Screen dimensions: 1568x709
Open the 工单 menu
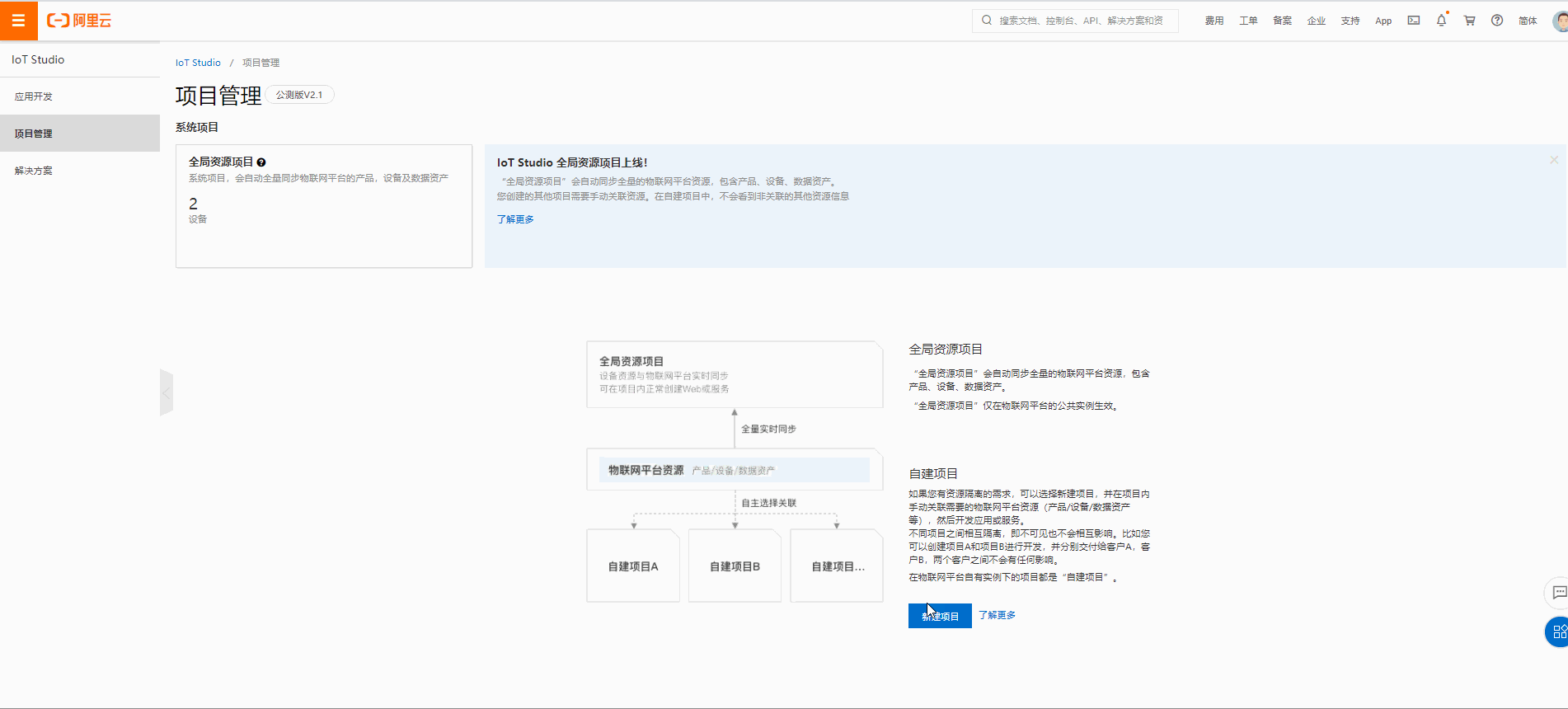point(1248,21)
